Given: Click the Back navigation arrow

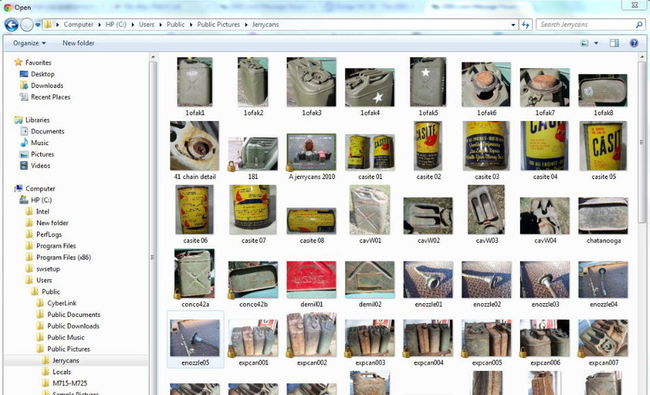Looking at the screenshot, I should (x=12, y=25).
